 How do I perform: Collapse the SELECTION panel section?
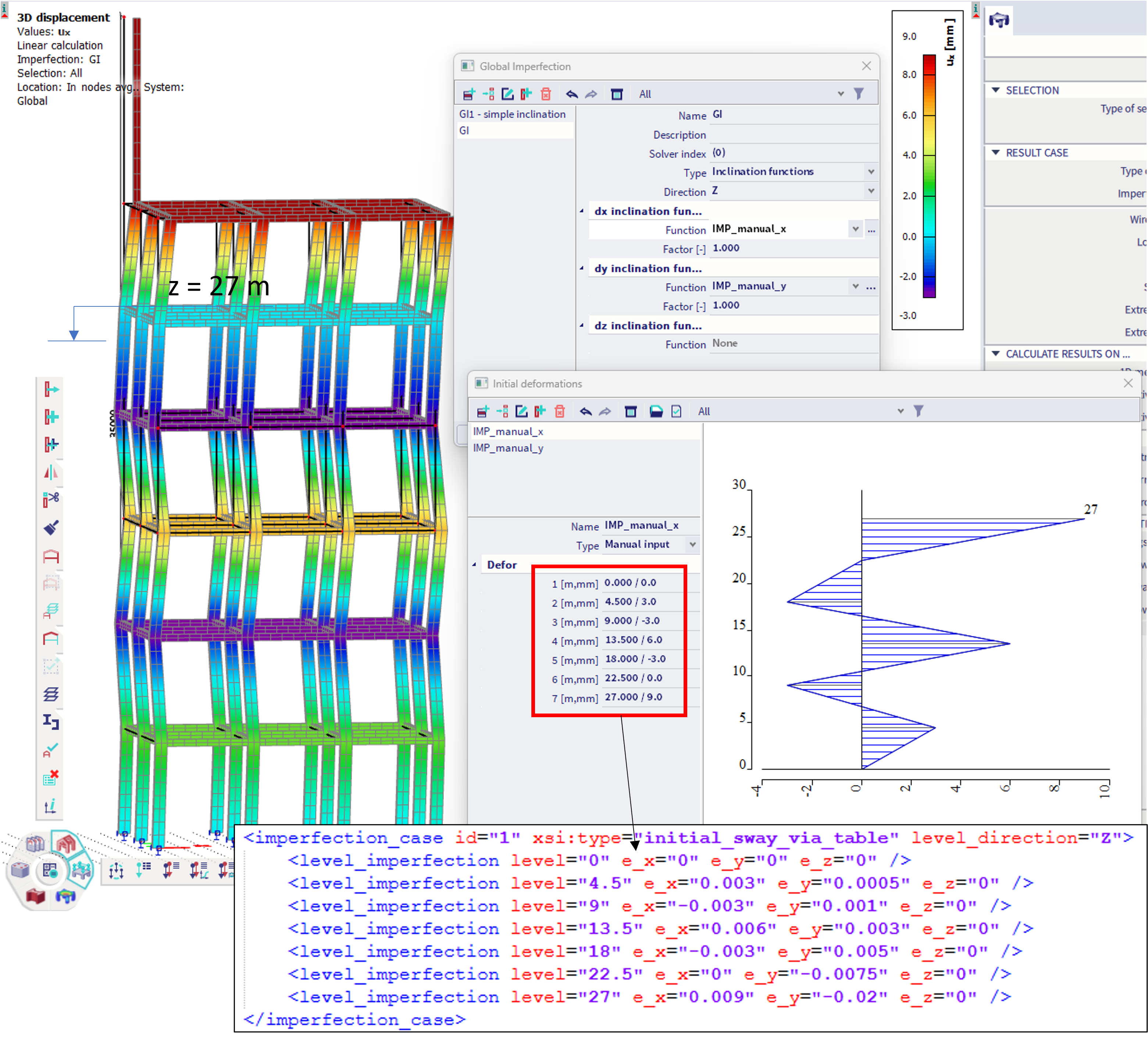pyautogui.click(x=995, y=90)
